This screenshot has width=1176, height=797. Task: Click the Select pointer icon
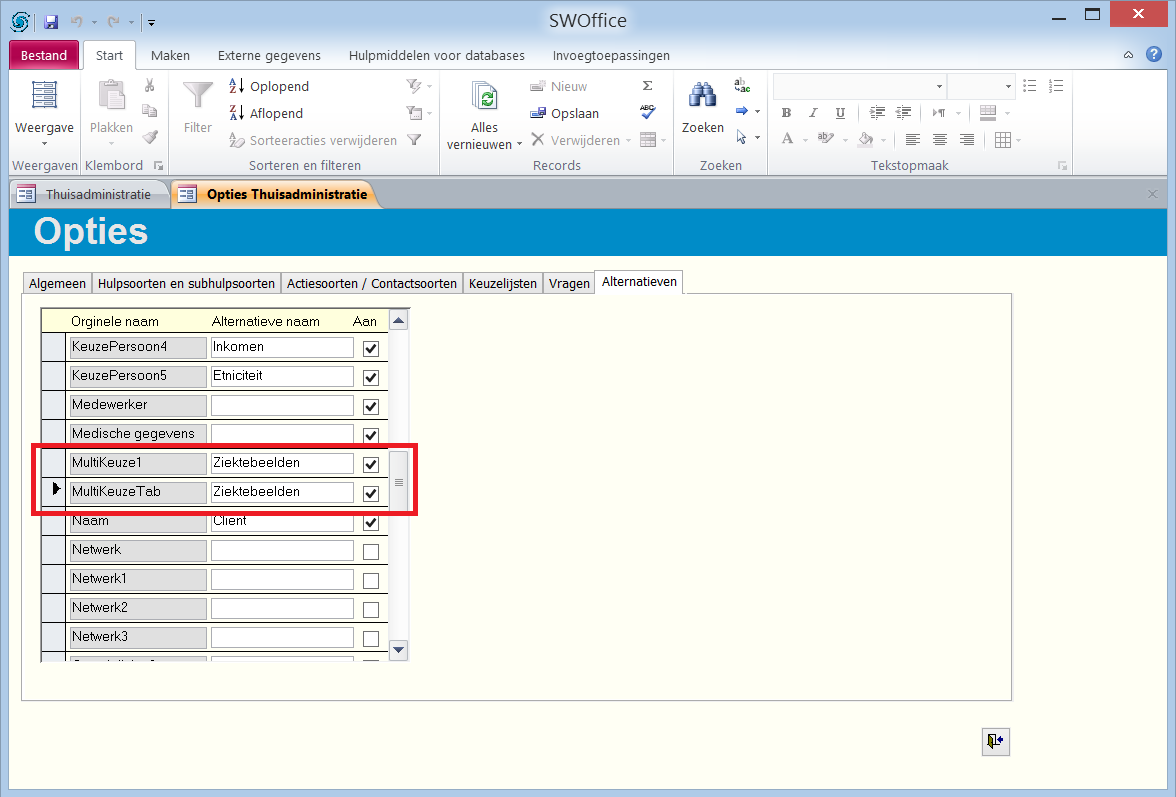tap(742, 137)
